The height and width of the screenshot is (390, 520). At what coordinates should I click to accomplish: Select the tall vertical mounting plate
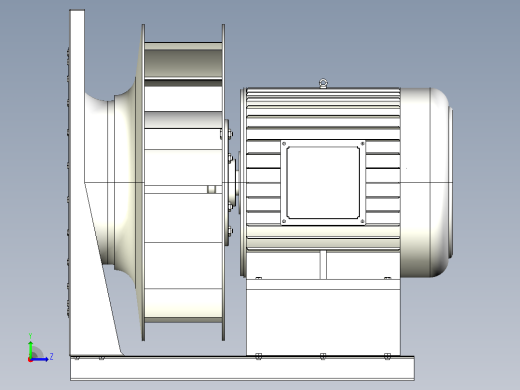(x=77, y=100)
